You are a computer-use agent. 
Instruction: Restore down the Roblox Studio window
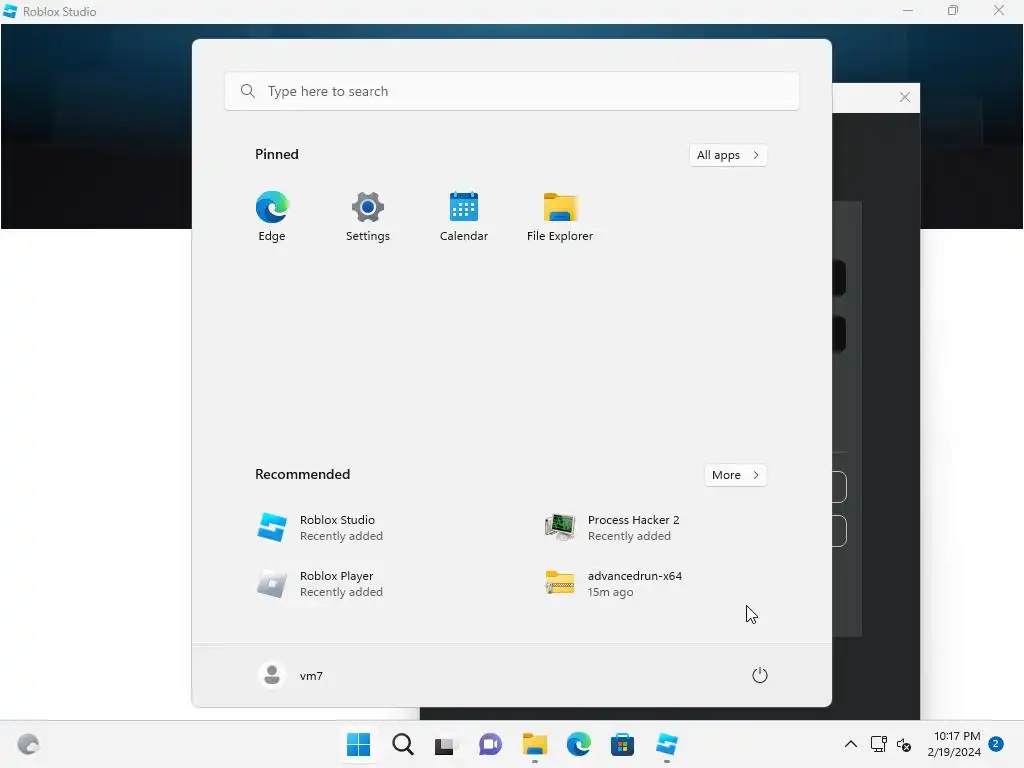coord(953,10)
